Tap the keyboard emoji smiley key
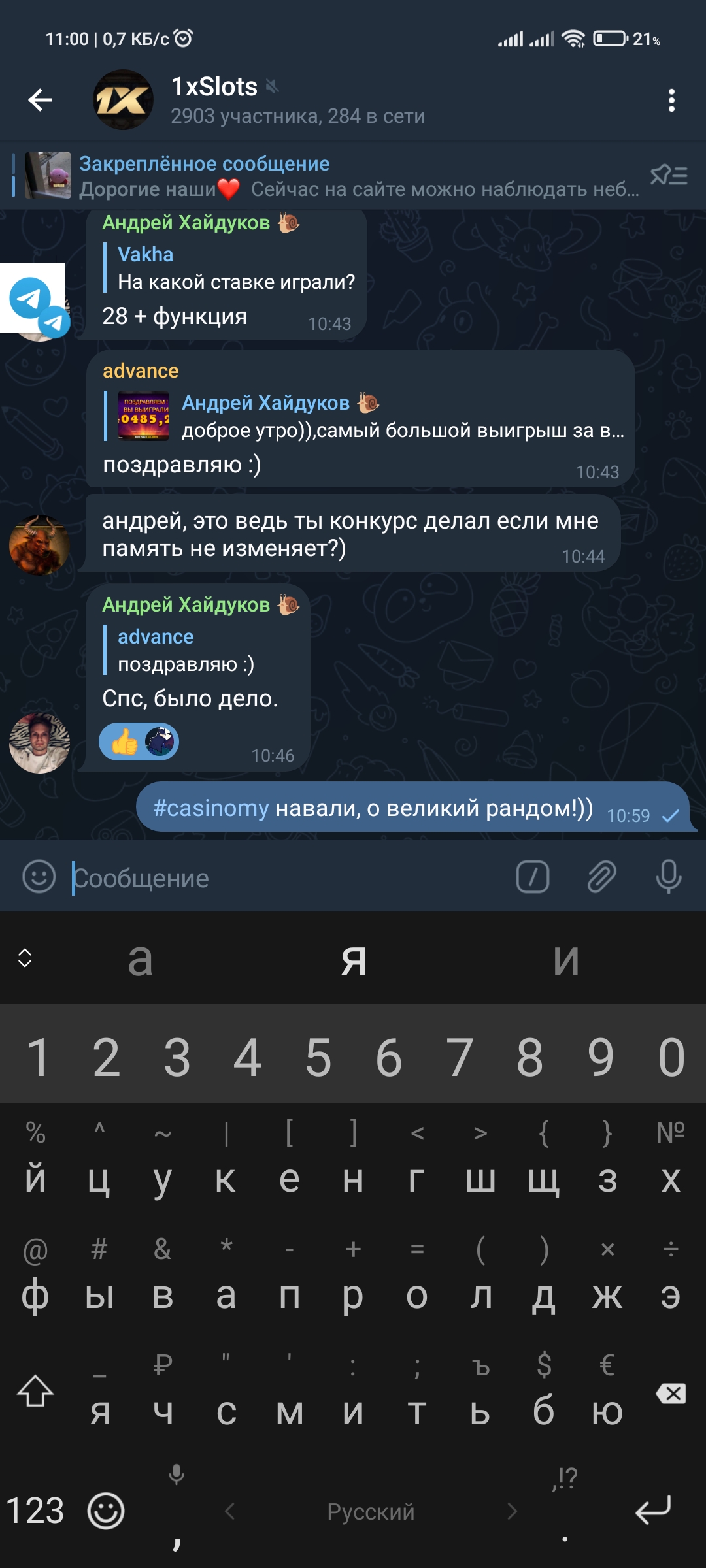Screen dimensions: 706x1568 click(106, 1511)
